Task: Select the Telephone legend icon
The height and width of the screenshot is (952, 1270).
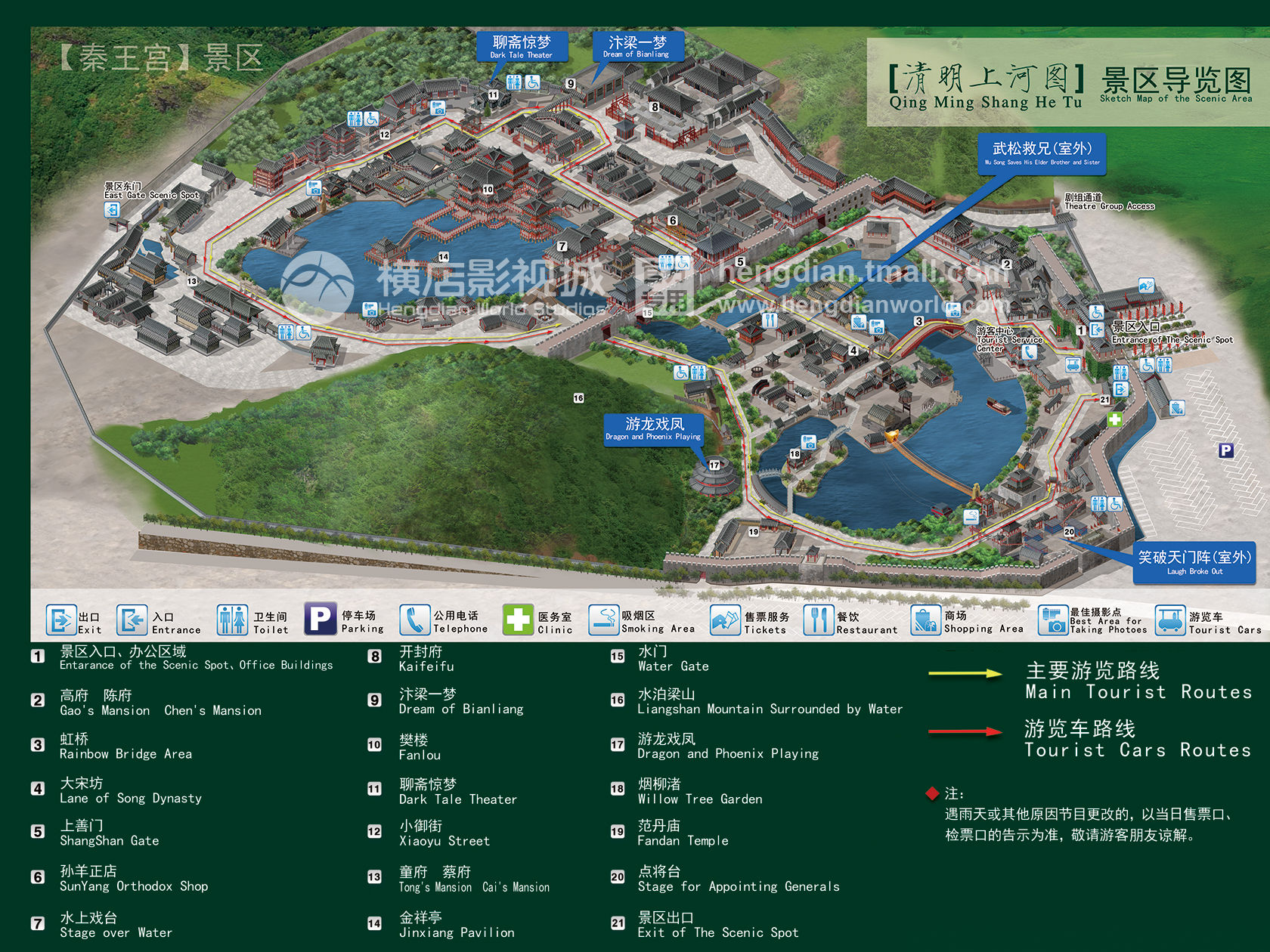Action: (x=414, y=620)
